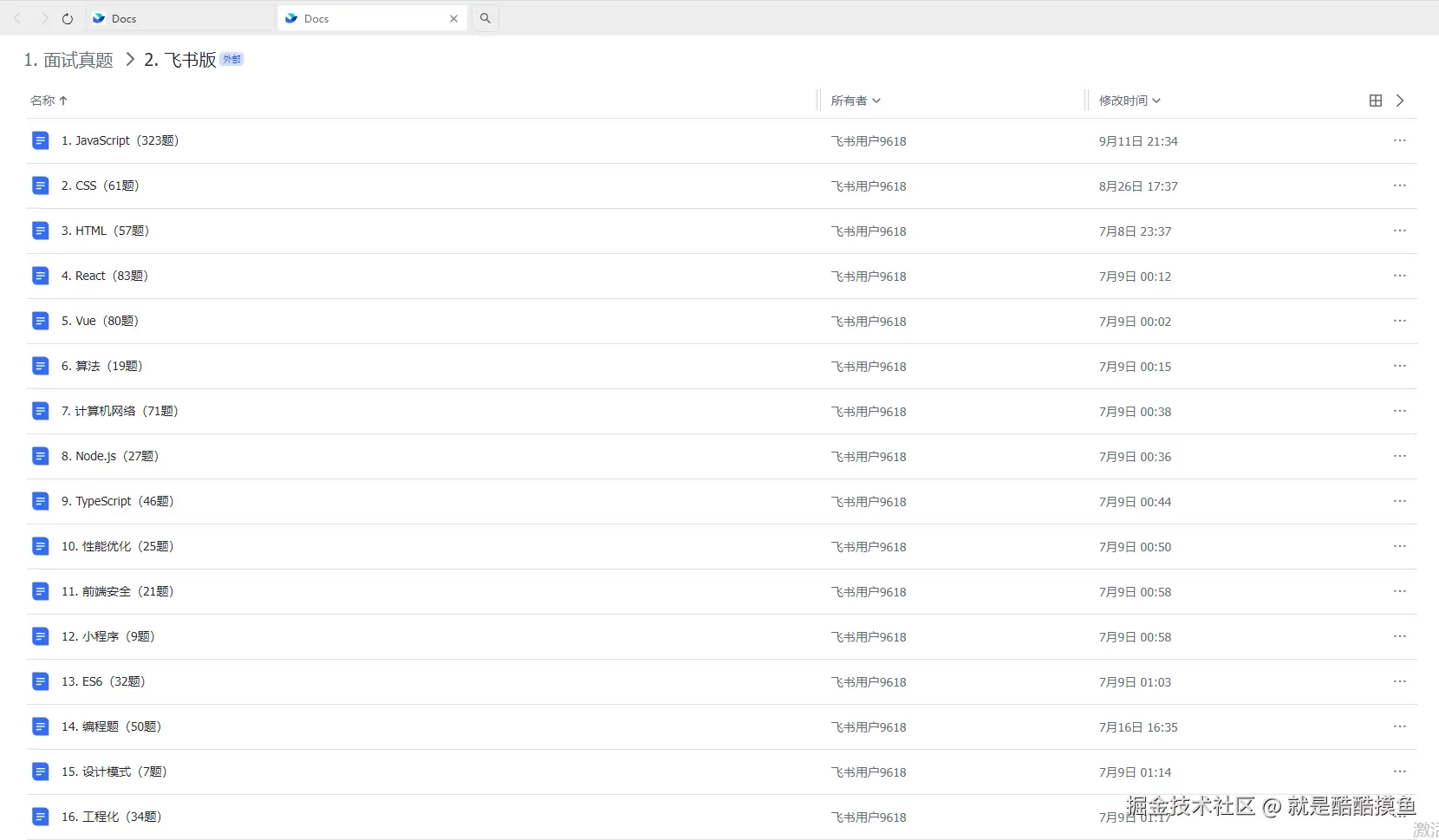
Task: Open the 10. 性能优化 (25题) document
Action: coord(117,546)
